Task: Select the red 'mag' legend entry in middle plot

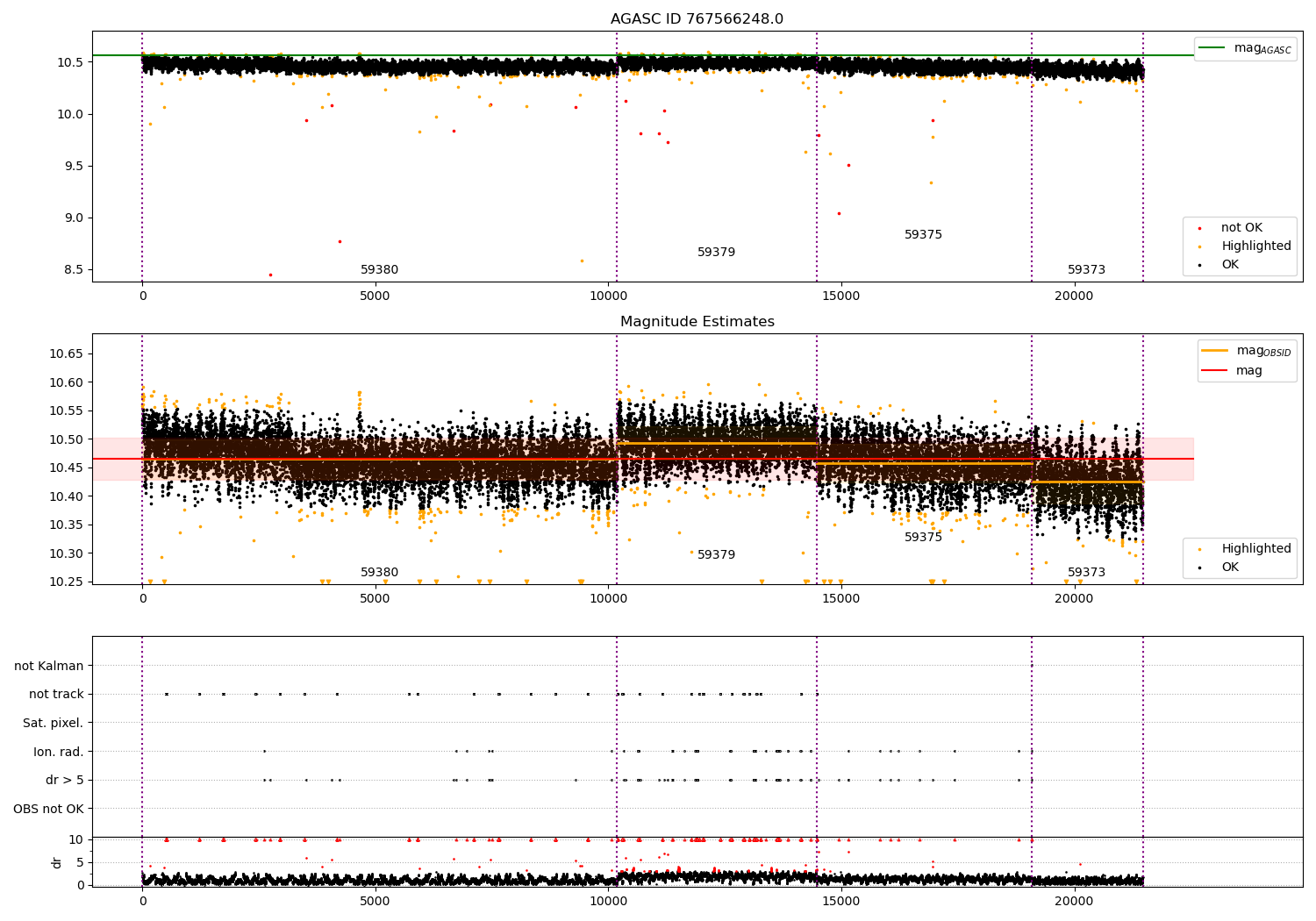Action: 1233,370
